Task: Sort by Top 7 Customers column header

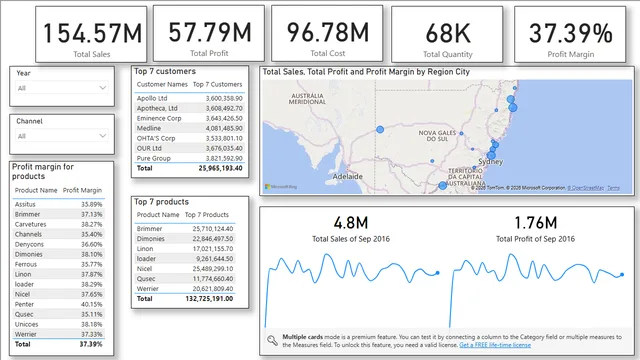Action: tap(218, 84)
